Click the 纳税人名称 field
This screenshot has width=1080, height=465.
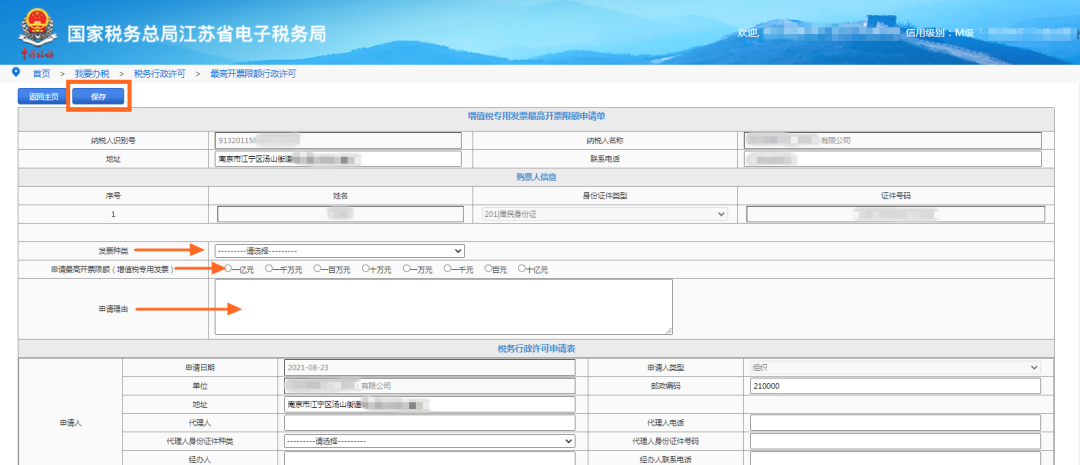pyautogui.click(x=893, y=141)
